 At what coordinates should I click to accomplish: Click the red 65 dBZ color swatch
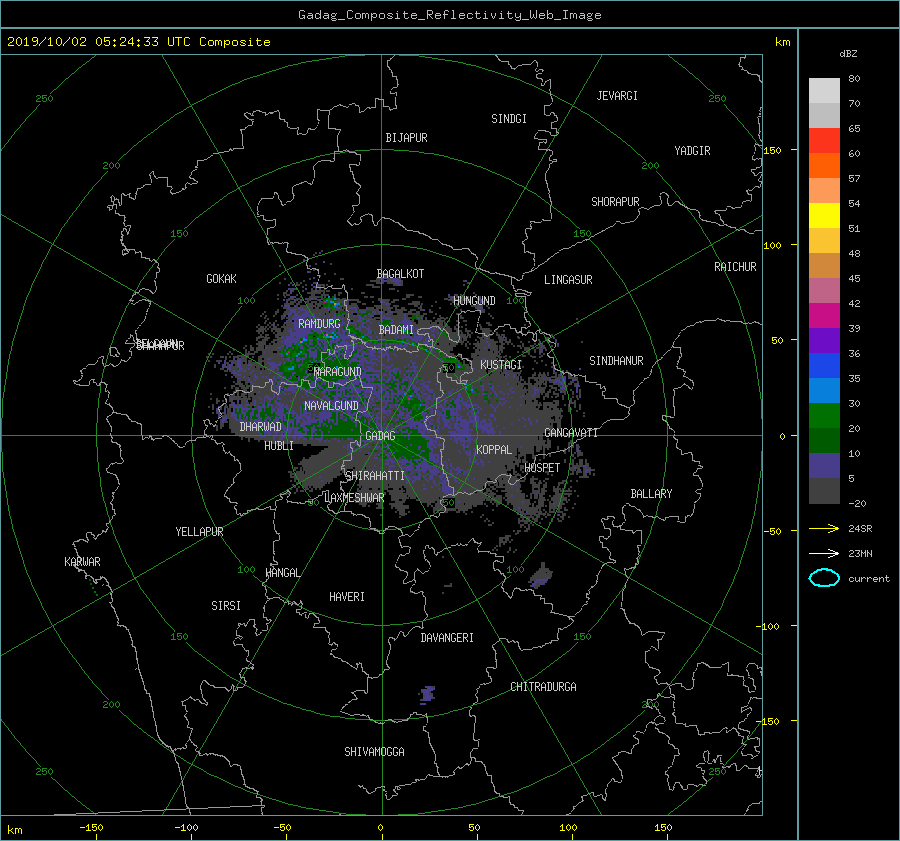coord(824,140)
